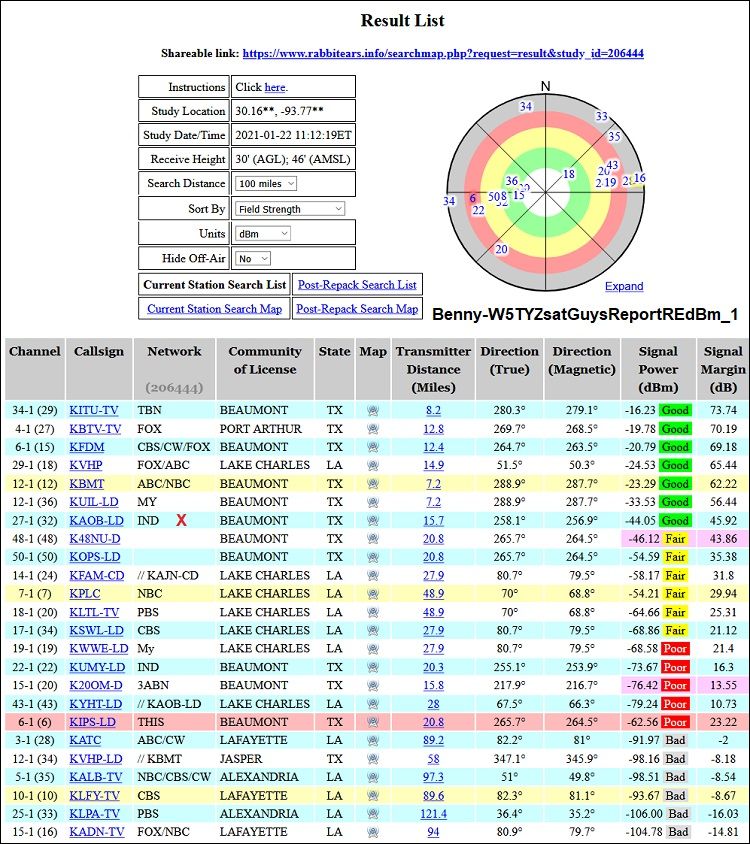Open the map icon for KATC Lafayette
This screenshot has height=844, width=750.
pos(372,741)
